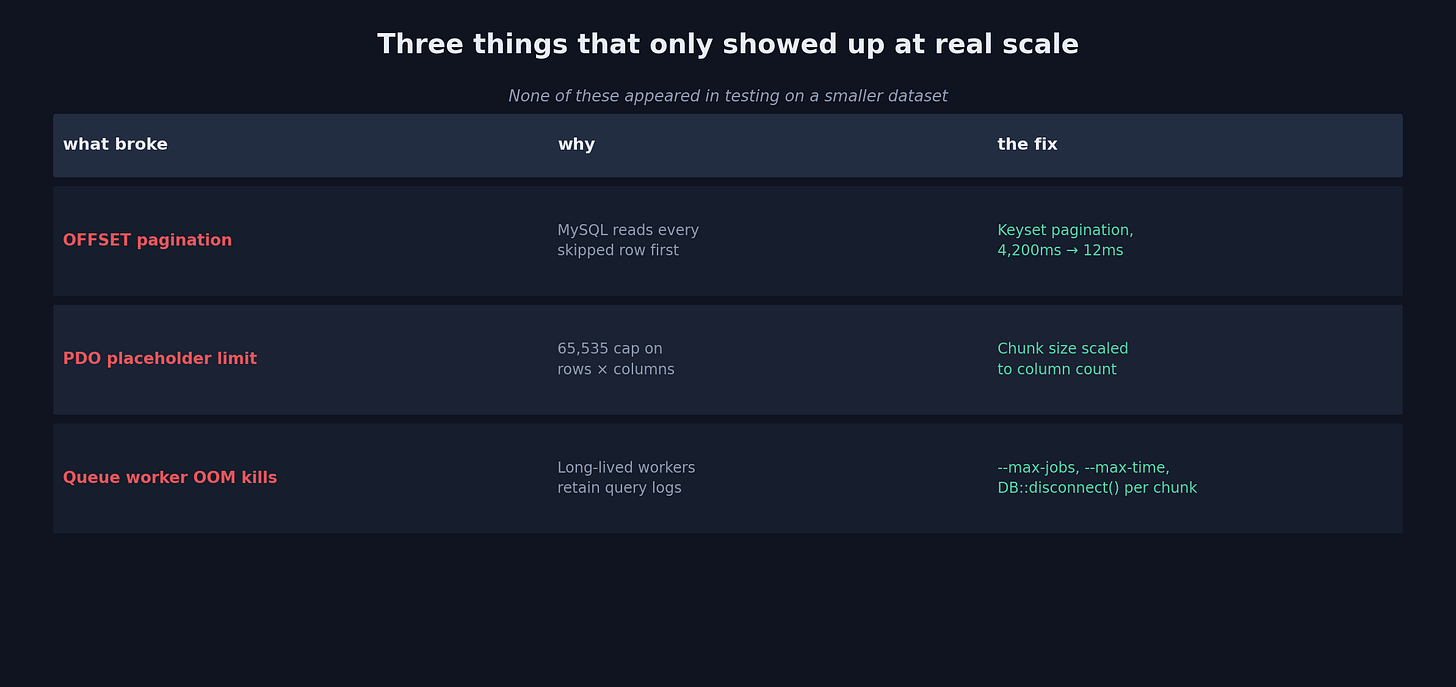Screen dimensions: 1456x687
Task: Click 'MySQL reads every skipped row first' text
Action: (x=628, y=240)
